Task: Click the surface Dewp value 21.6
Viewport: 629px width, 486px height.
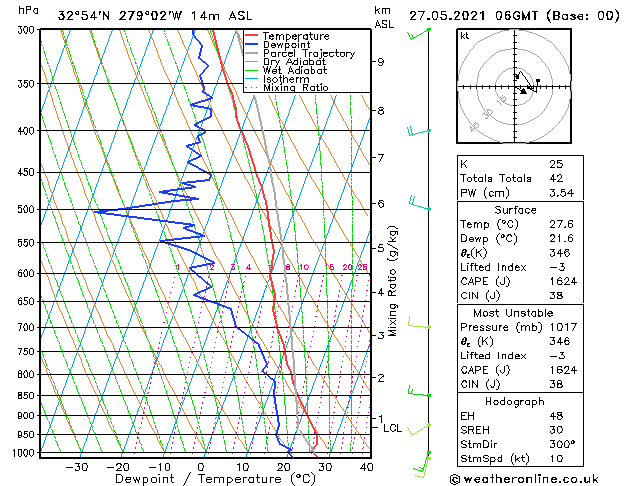Action: (x=562, y=239)
